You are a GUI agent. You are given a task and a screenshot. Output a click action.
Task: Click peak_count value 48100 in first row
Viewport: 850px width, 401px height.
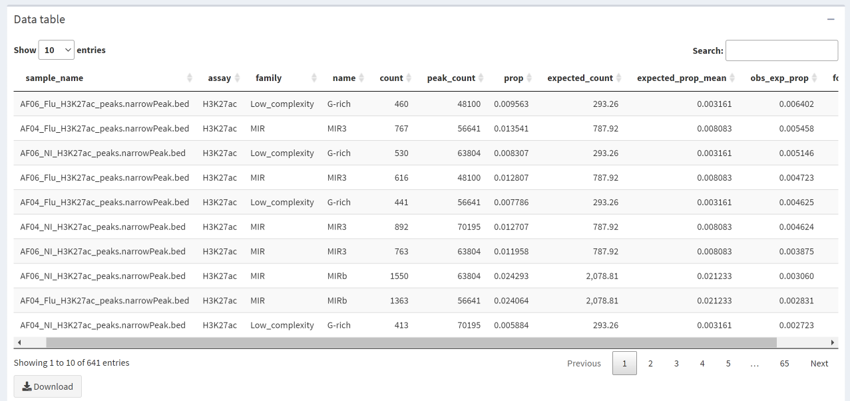click(x=469, y=104)
